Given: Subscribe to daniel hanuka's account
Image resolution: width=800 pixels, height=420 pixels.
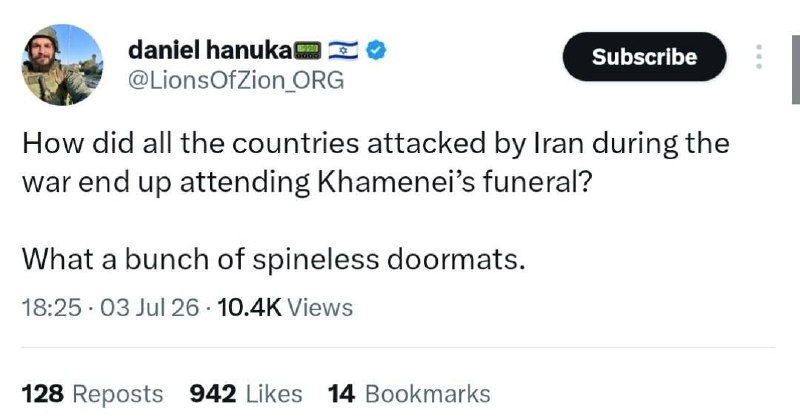Looking at the screenshot, I should [644, 57].
